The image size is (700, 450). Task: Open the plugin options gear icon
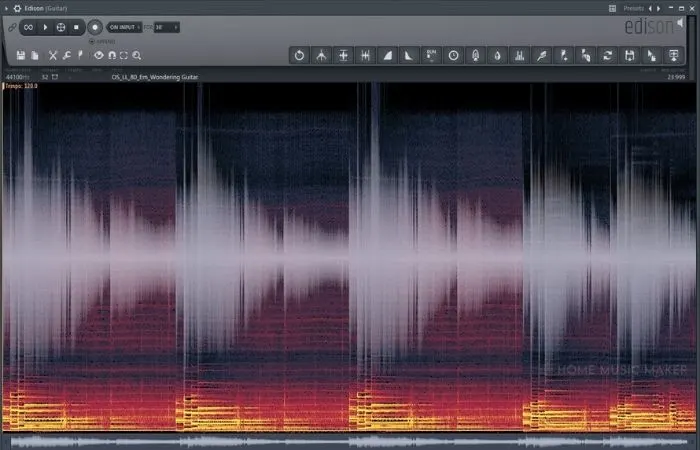[x=17, y=8]
